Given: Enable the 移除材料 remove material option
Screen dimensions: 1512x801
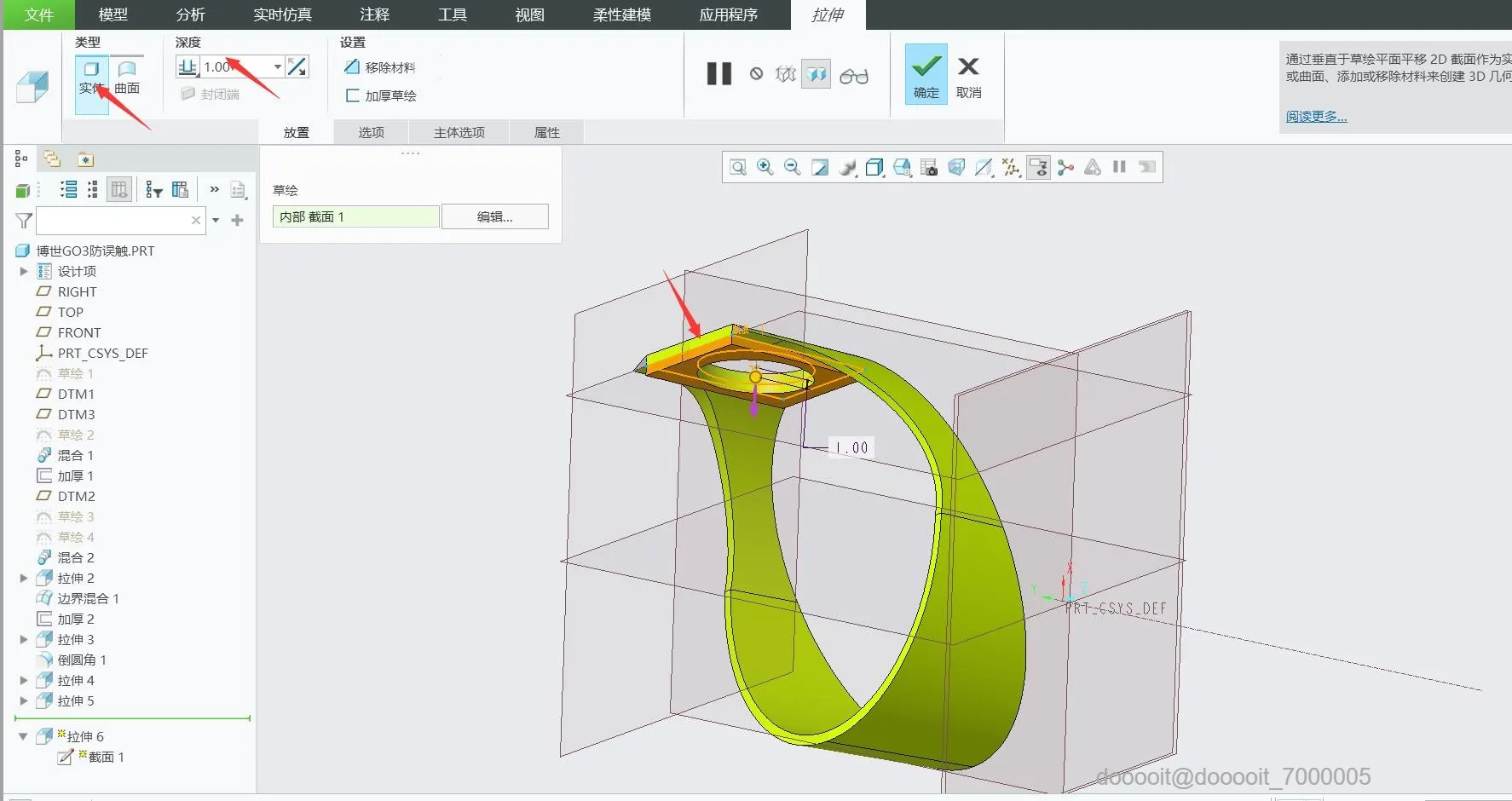Looking at the screenshot, I should click(x=380, y=67).
